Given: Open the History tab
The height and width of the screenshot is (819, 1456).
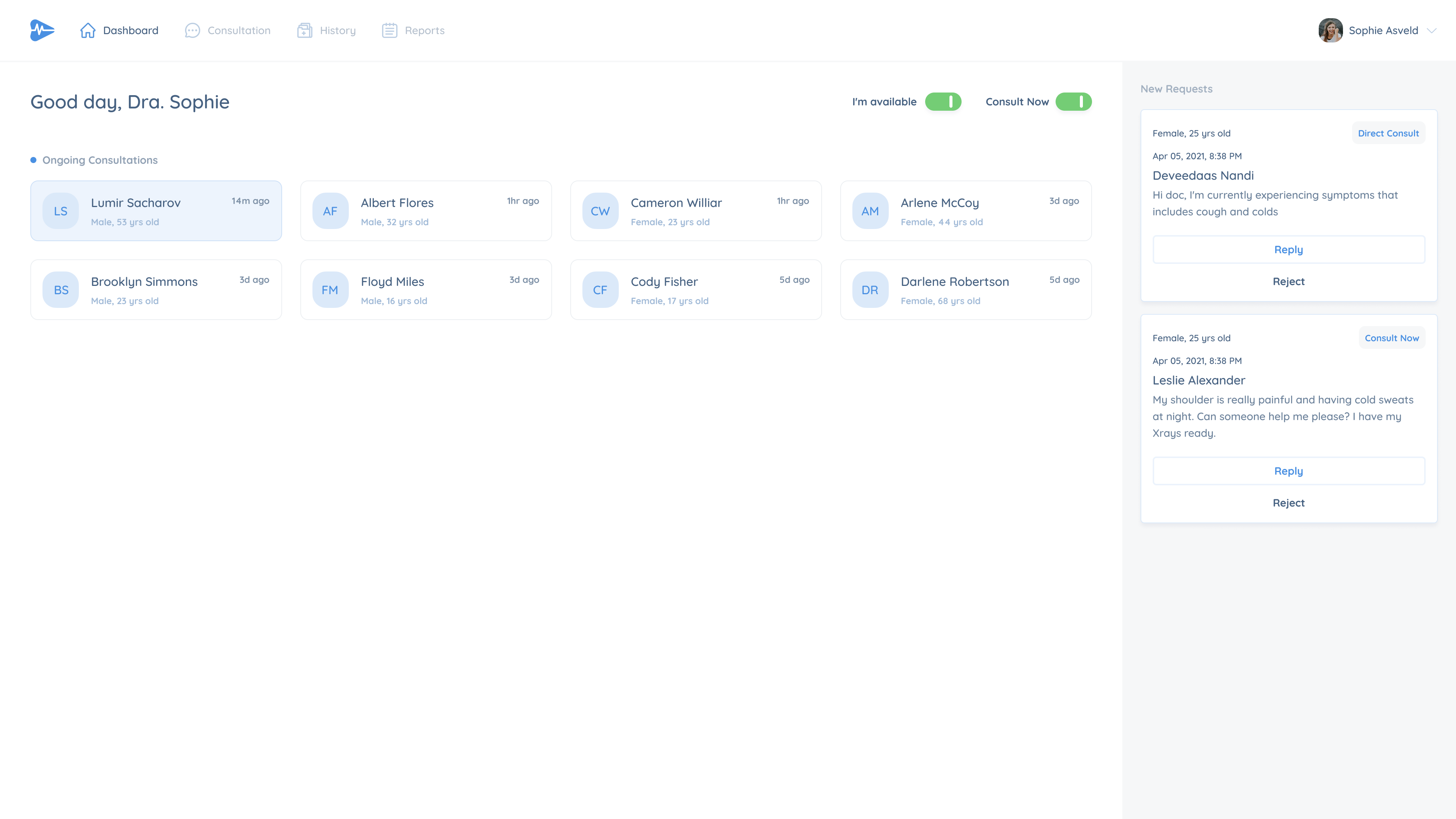Looking at the screenshot, I should (327, 30).
